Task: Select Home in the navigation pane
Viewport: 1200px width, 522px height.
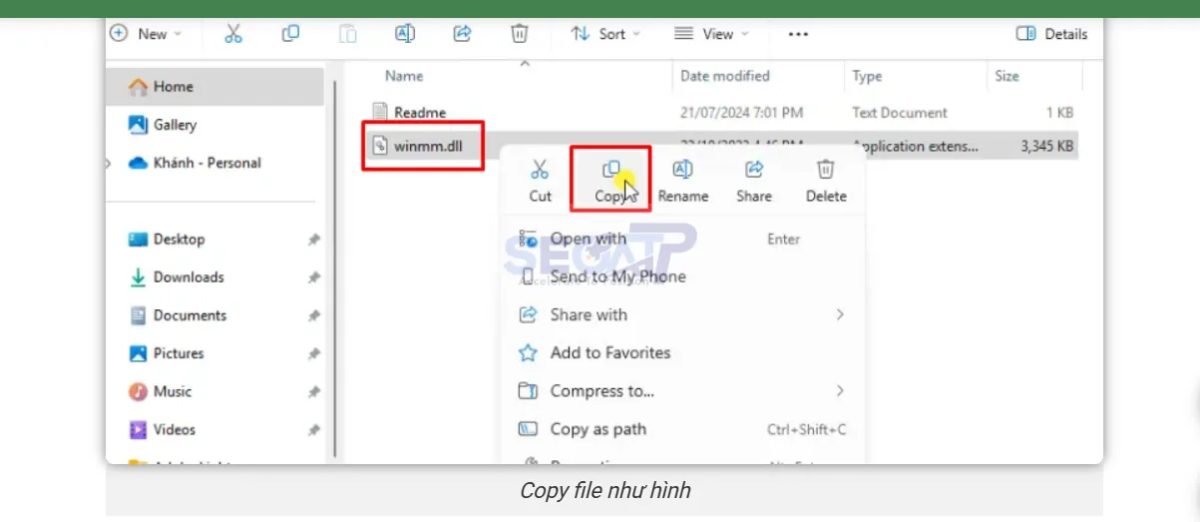Action: (215, 87)
